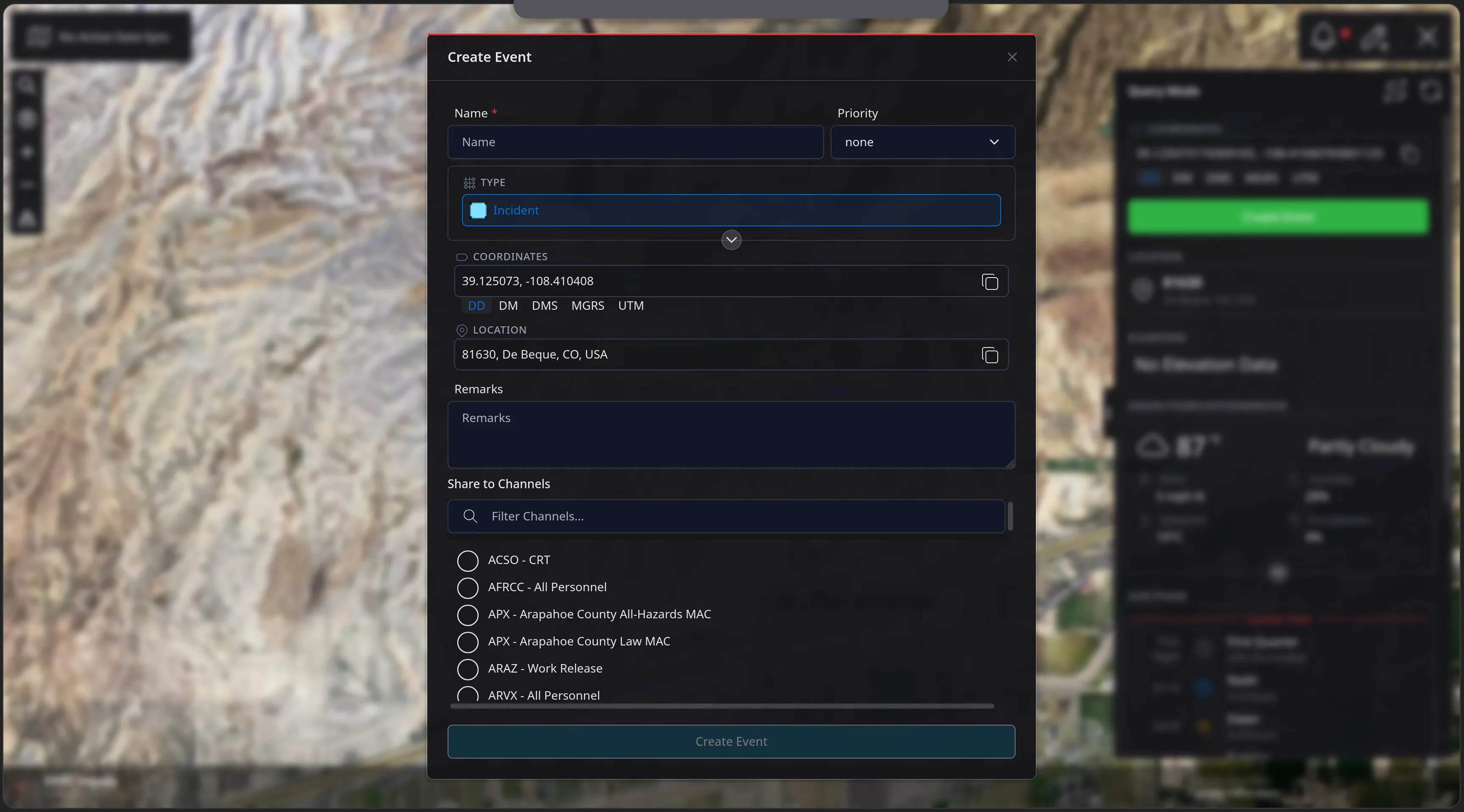Switch coordinates format to DMS
Viewport: 1464px width, 812px height.
pyautogui.click(x=545, y=306)
